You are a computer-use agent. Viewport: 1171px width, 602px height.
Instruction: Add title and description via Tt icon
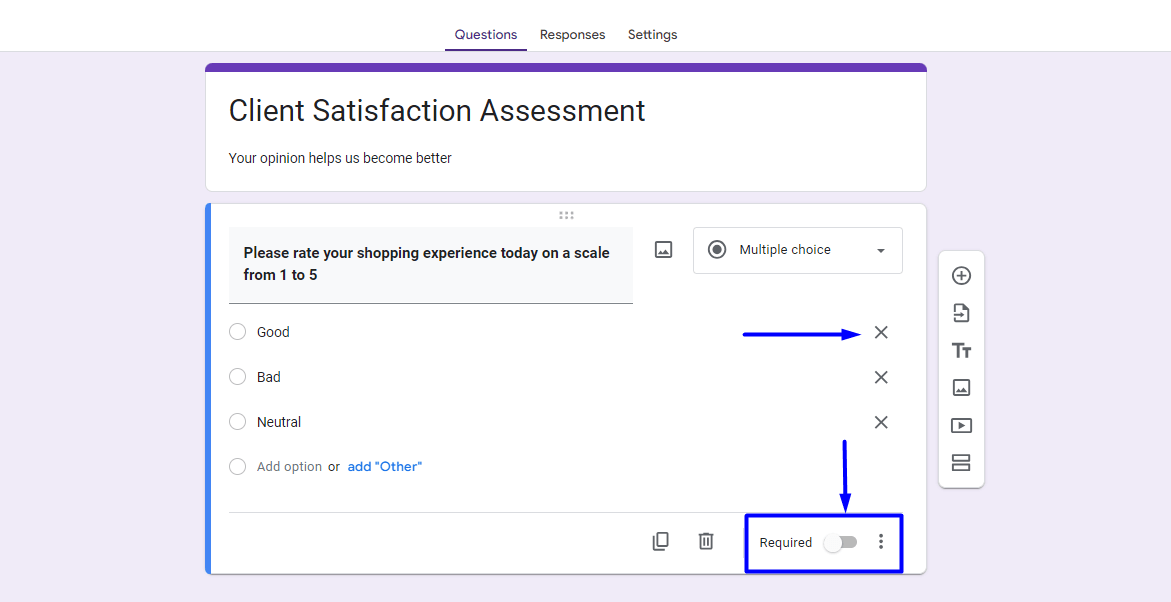coord(961,350)
